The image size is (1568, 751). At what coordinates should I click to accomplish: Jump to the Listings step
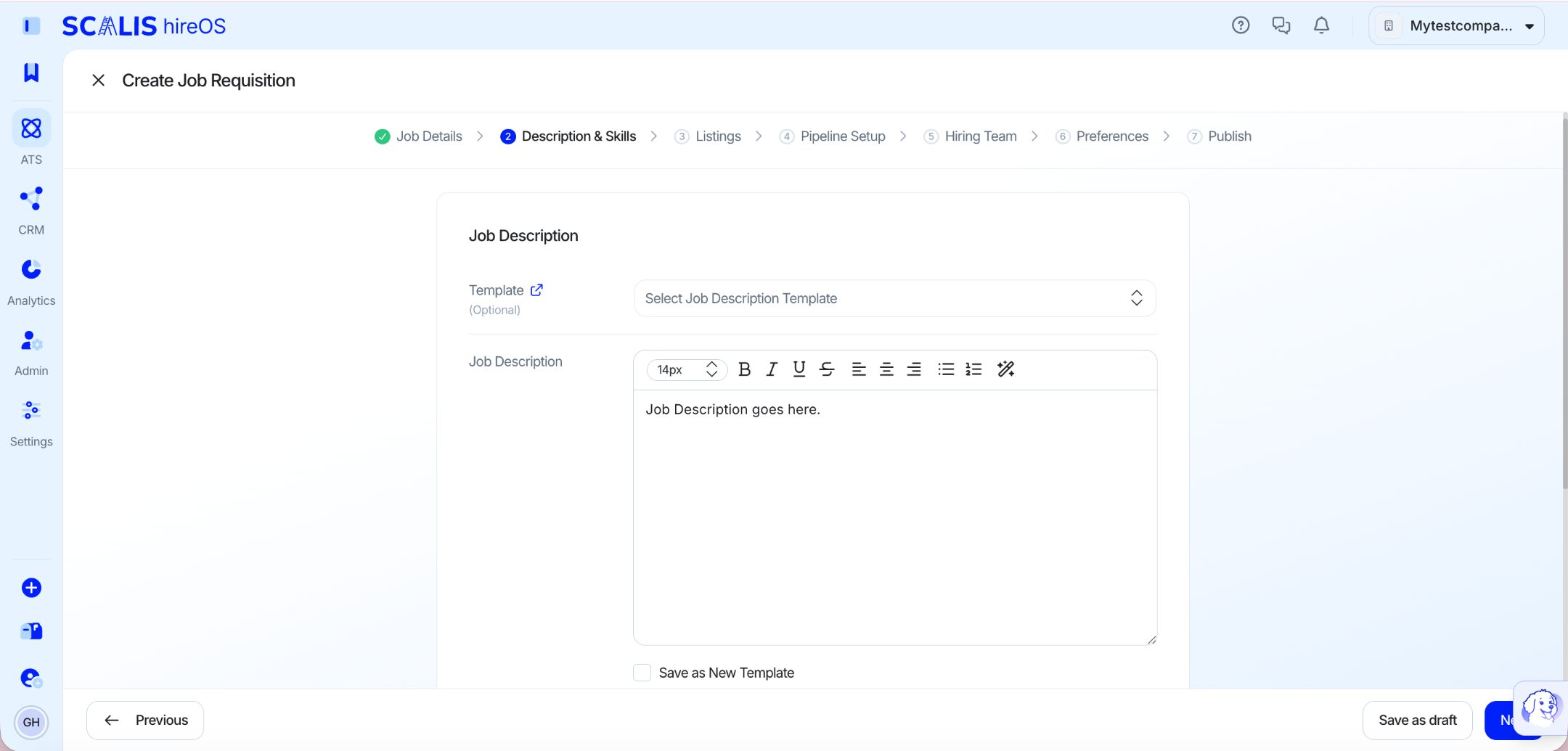tap(708, 136)
